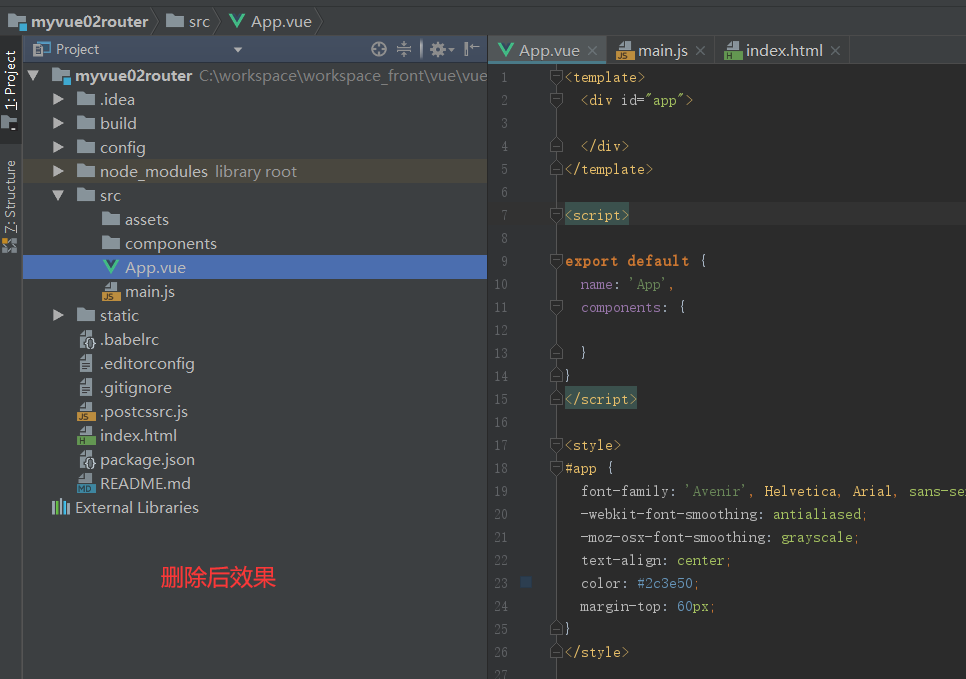966x679 pixels.
Task: Collapse the src folder
Action: point(58,195)
